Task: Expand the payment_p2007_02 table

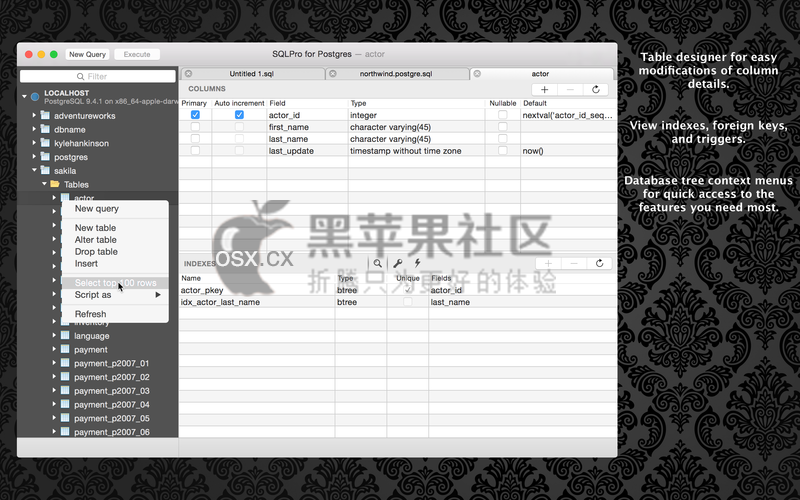Action: tap(54, 377)
